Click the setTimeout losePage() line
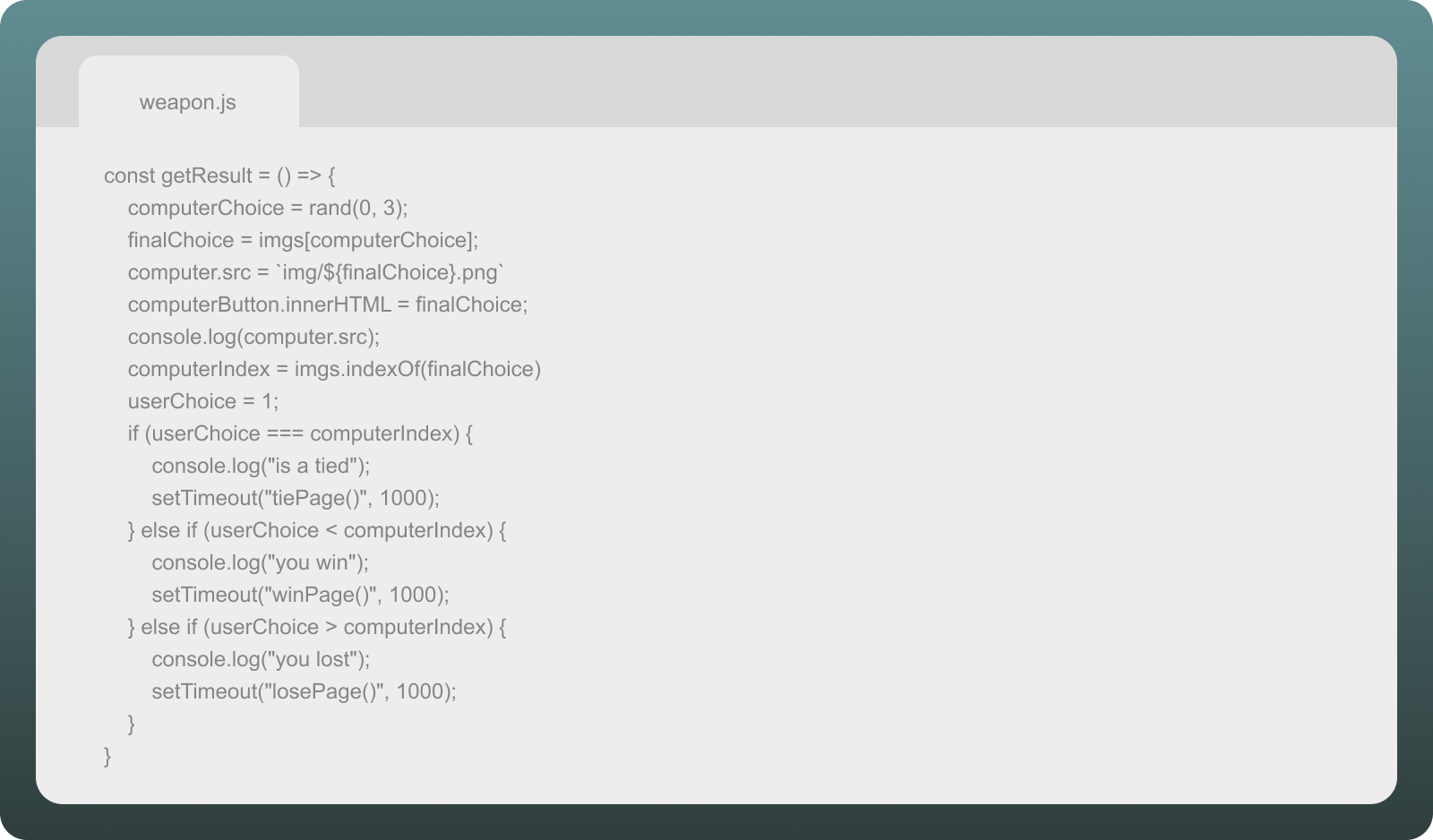 304,691
